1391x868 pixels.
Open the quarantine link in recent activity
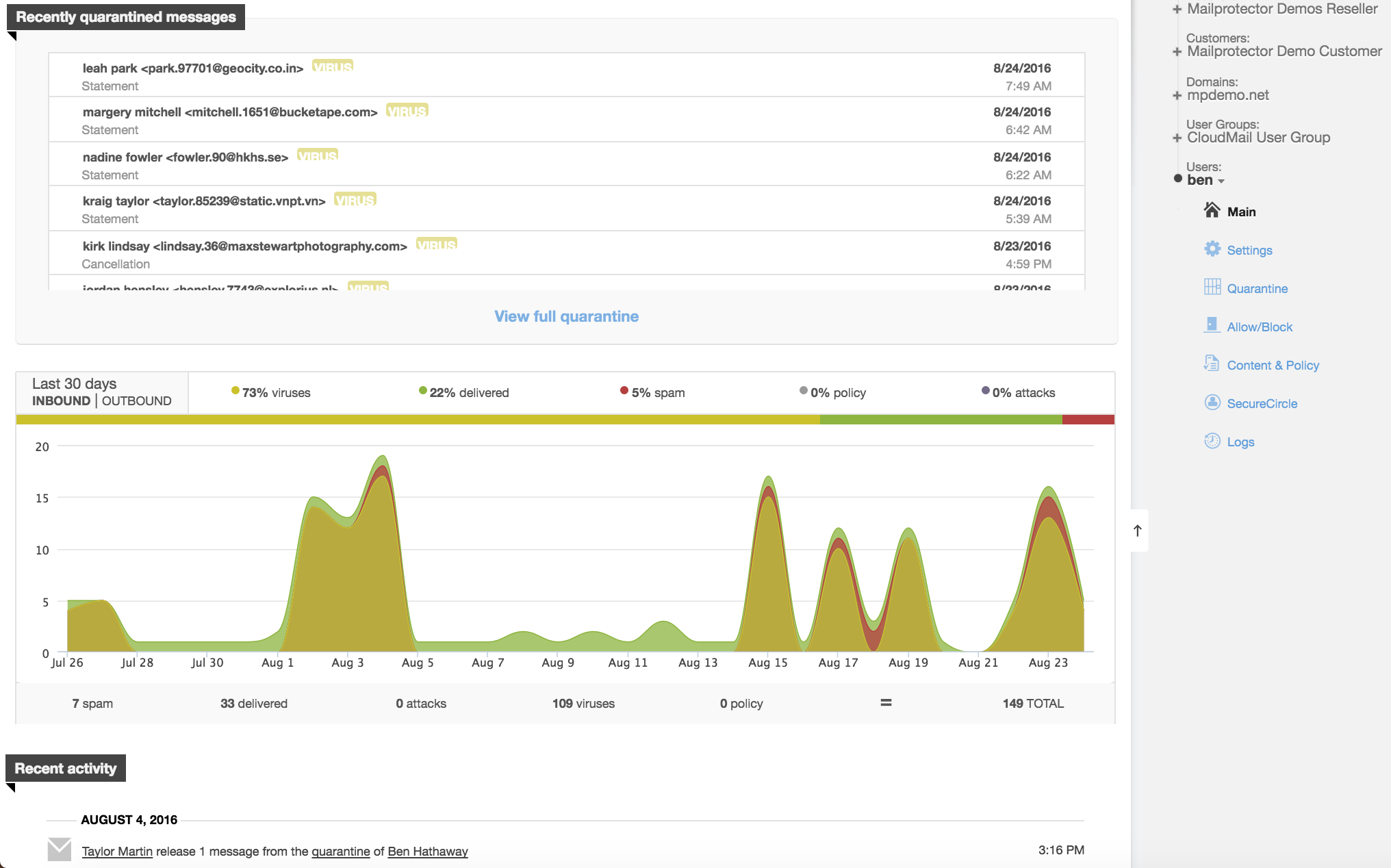[340, 852]
